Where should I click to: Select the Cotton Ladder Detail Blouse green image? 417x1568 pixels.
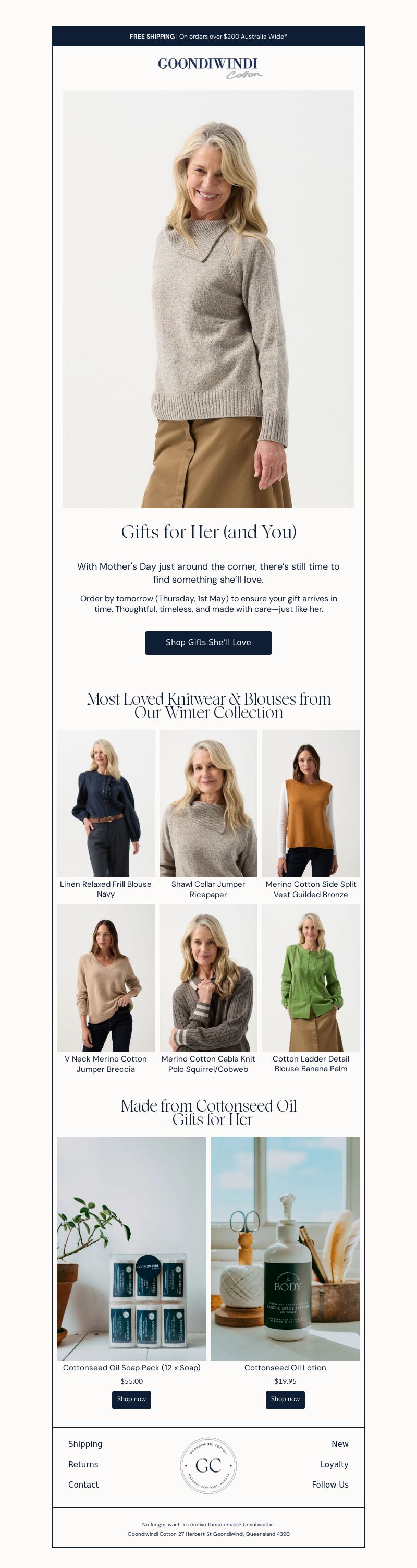click(311, 978)
